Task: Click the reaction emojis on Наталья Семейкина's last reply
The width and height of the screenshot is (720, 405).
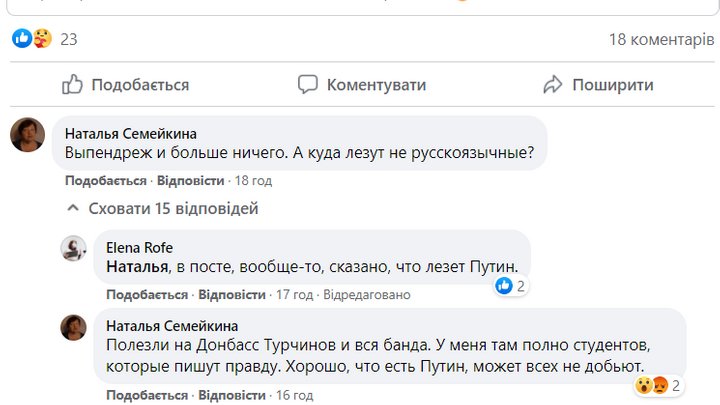Action: coord(653,385)
